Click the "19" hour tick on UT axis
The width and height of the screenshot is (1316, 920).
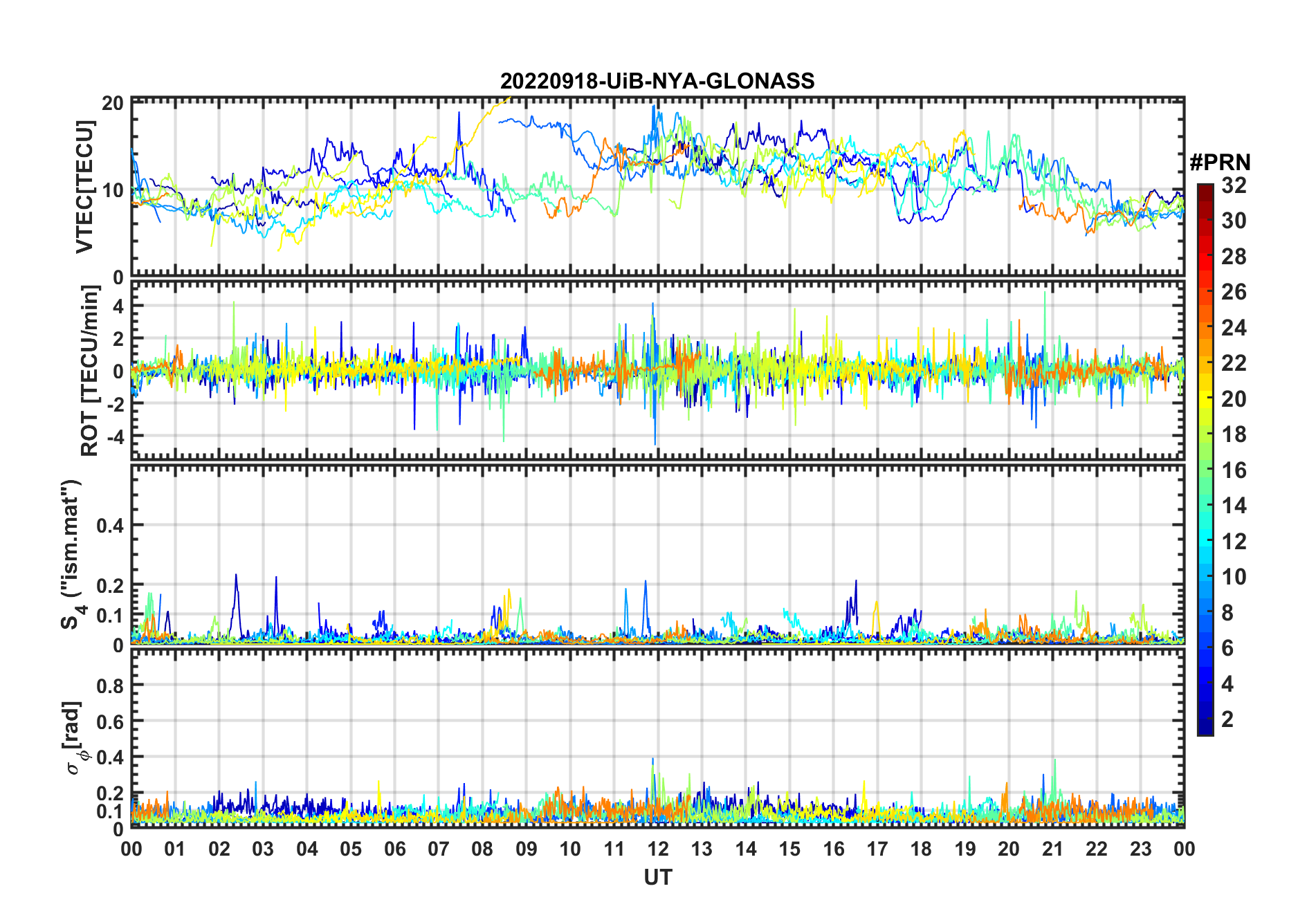(x=965, y=849)
